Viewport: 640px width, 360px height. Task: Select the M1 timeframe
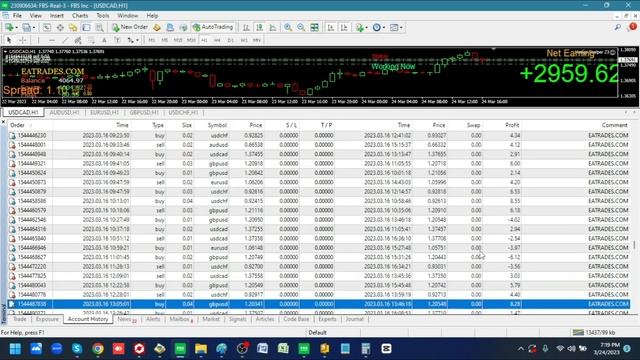point(151,40)
